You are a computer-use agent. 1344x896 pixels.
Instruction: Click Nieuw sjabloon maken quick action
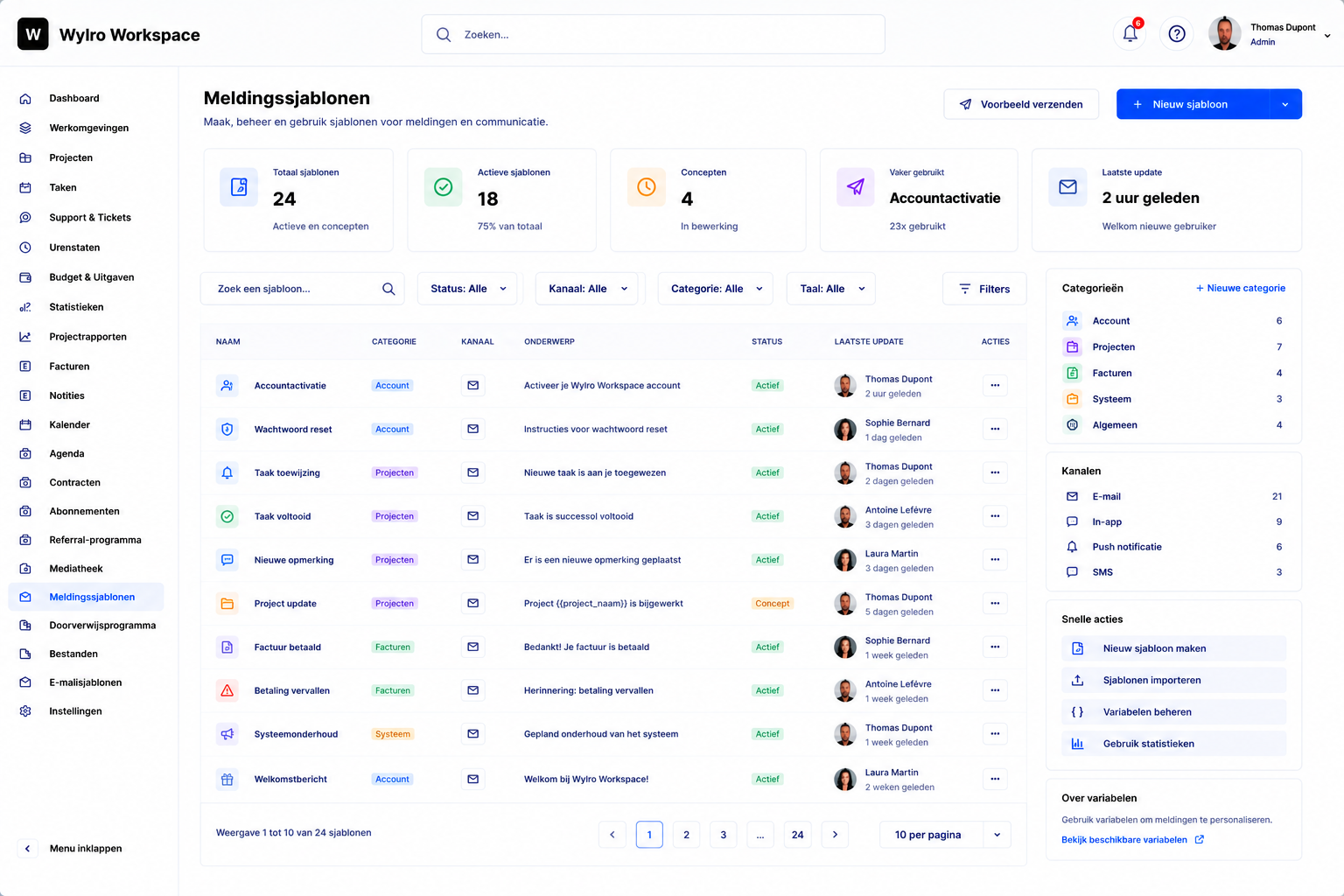[x=1173, y=648]
